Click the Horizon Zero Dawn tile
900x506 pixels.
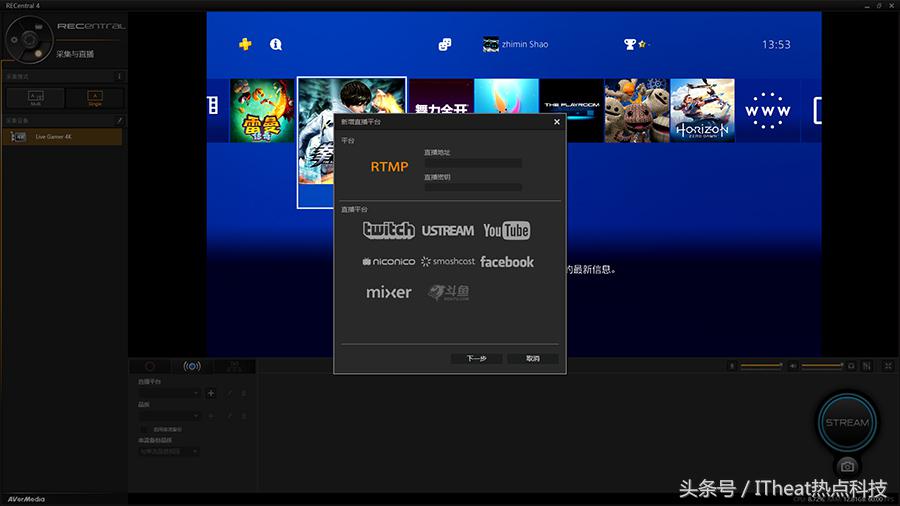(x=702, y=111)
